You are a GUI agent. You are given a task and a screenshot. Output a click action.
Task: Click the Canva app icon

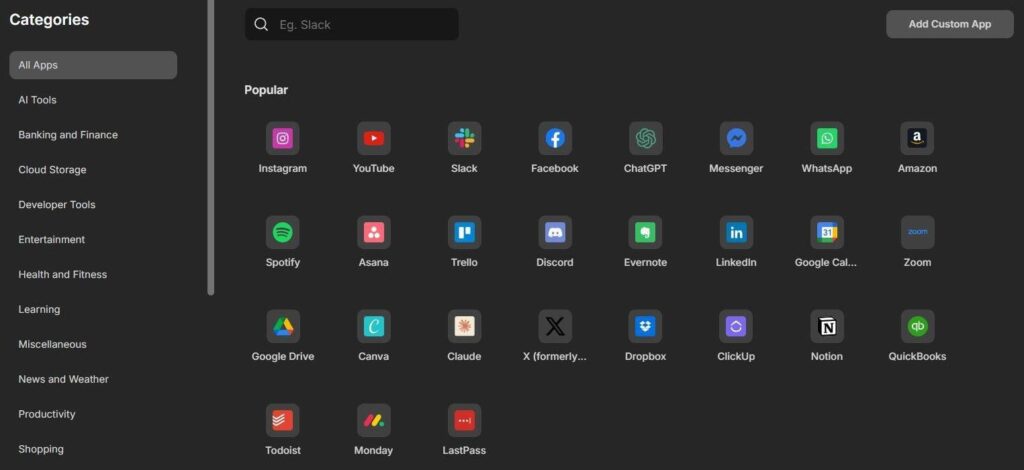[374, 326]
